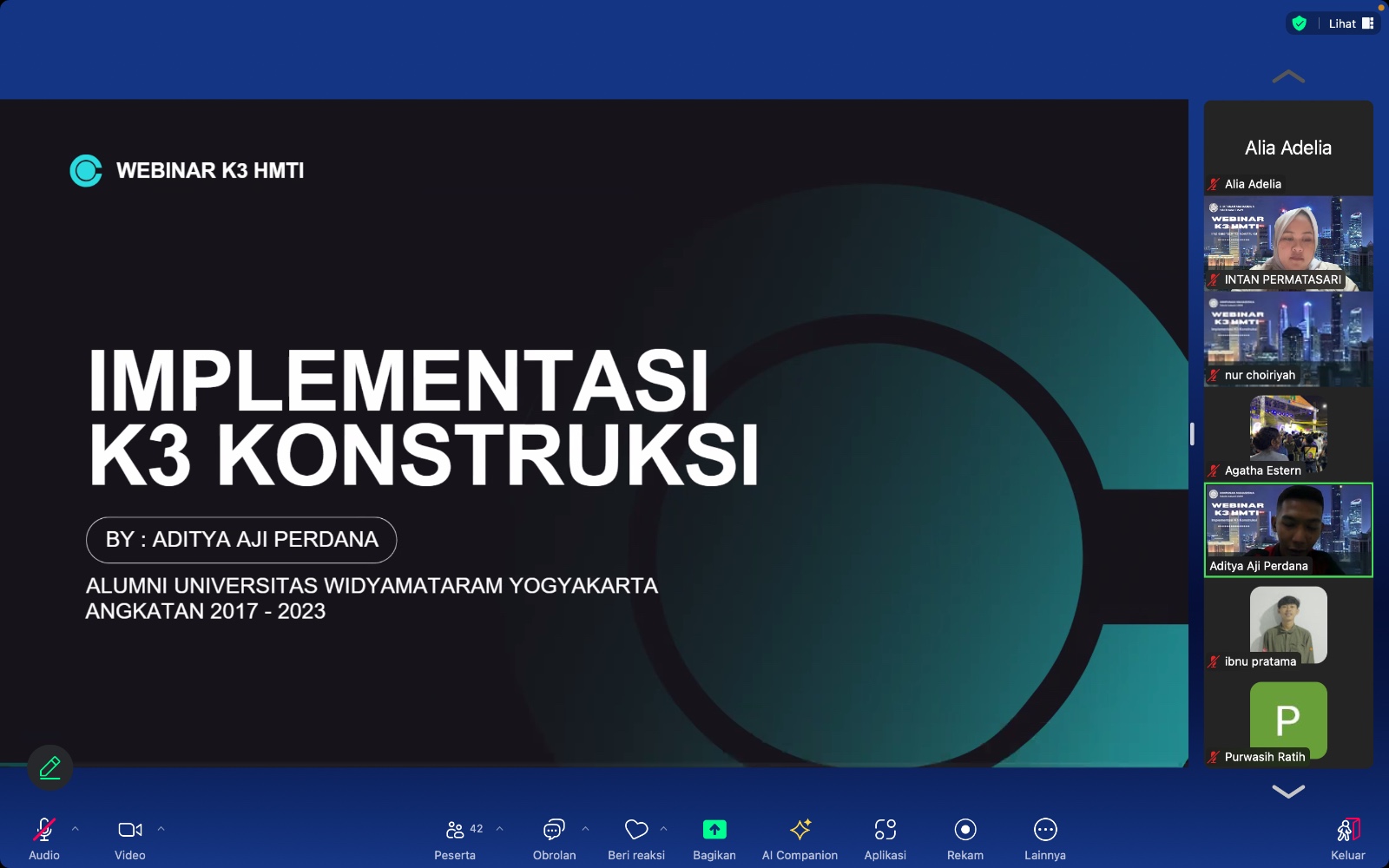Open the Aplikasi apps icon

885,830
